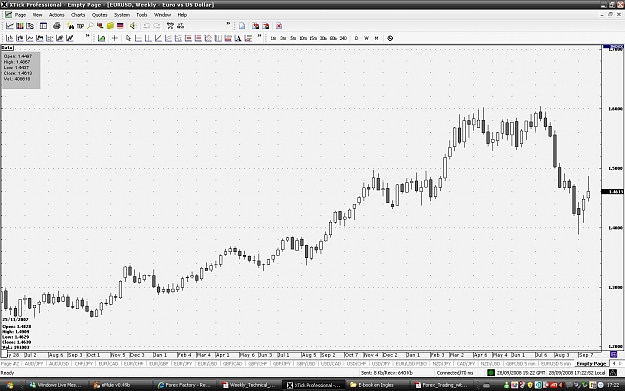Open the Charts menu
This screenshot has height=391, width=625.
(78, 15)
